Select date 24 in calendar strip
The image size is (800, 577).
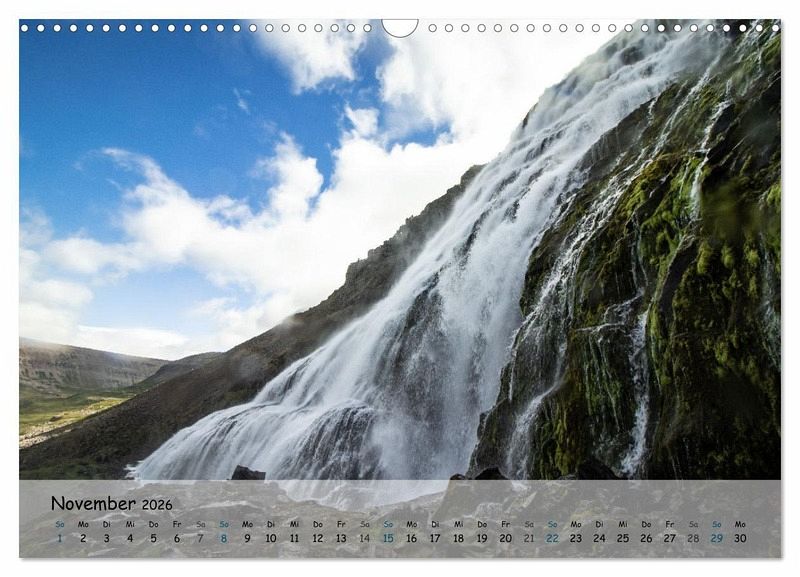[599, 538]
